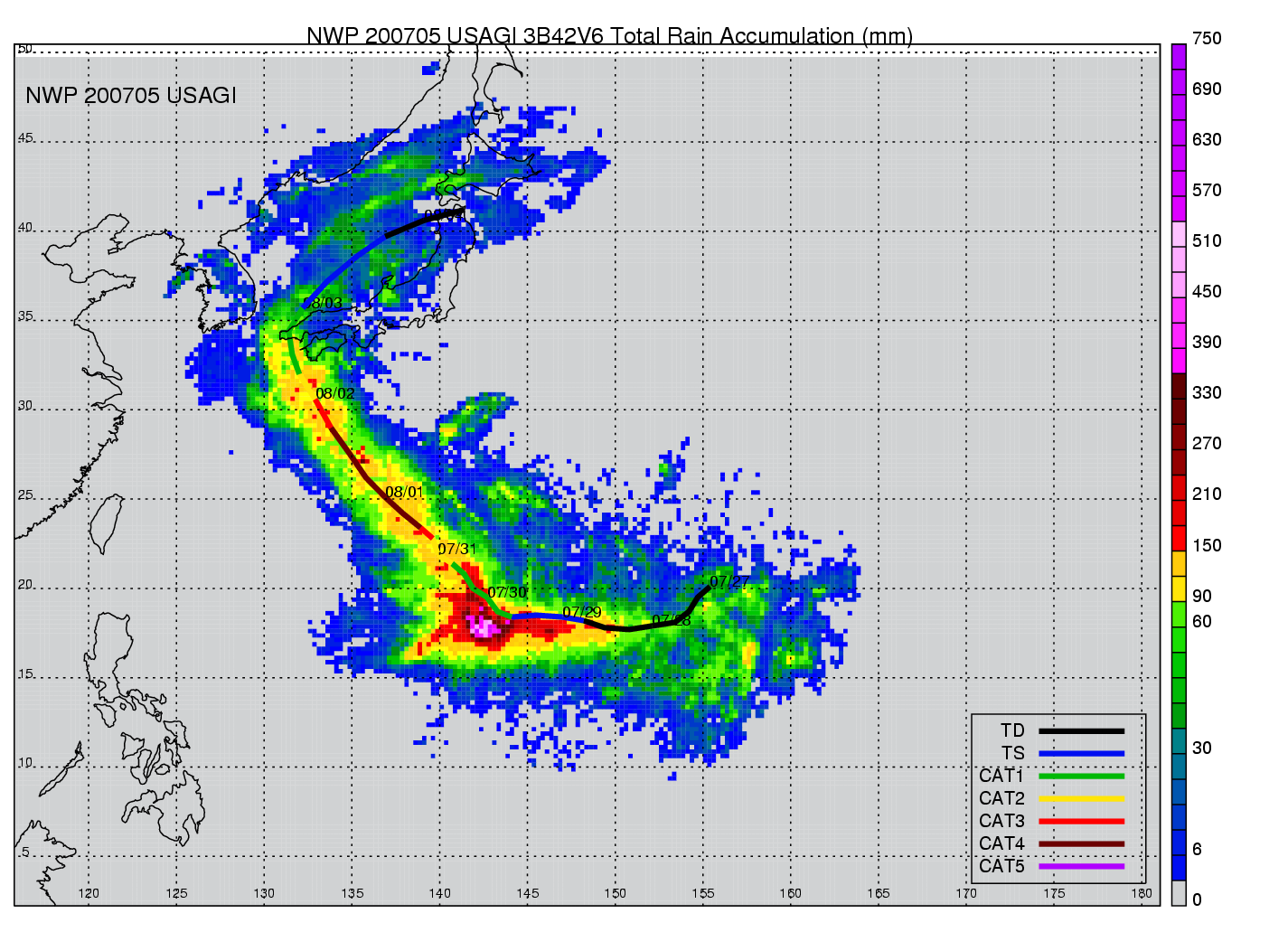Click the green CAT1 legend line

tap(1081, 777)
